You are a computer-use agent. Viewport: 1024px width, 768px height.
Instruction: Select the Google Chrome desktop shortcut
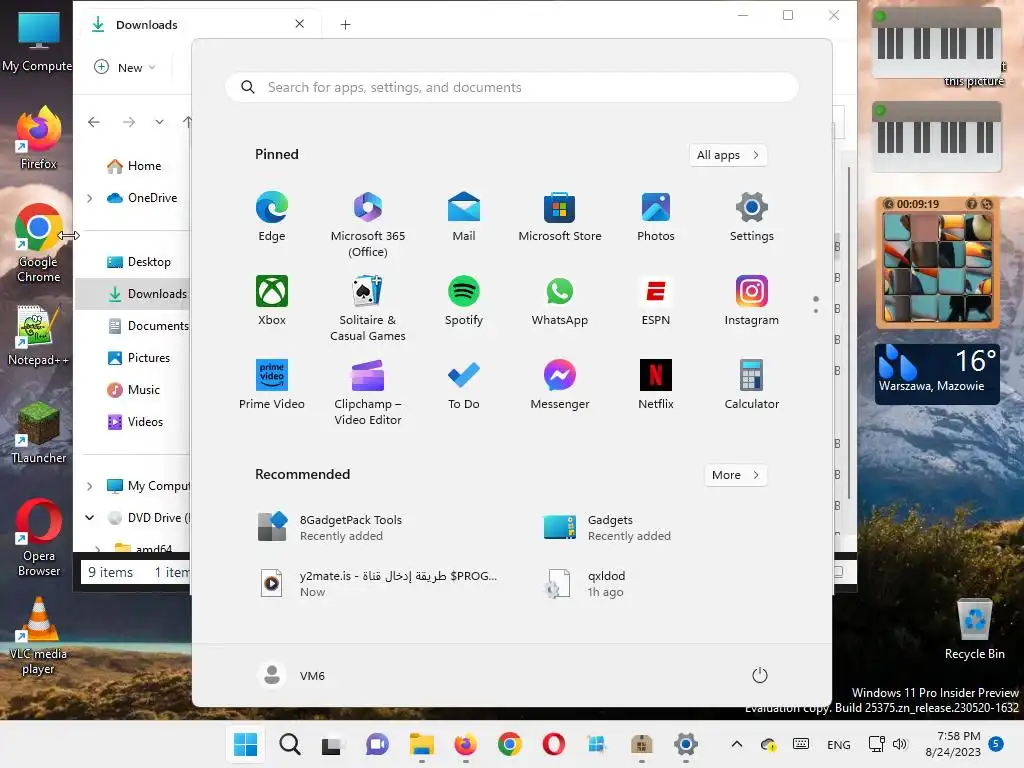point(39,243)
